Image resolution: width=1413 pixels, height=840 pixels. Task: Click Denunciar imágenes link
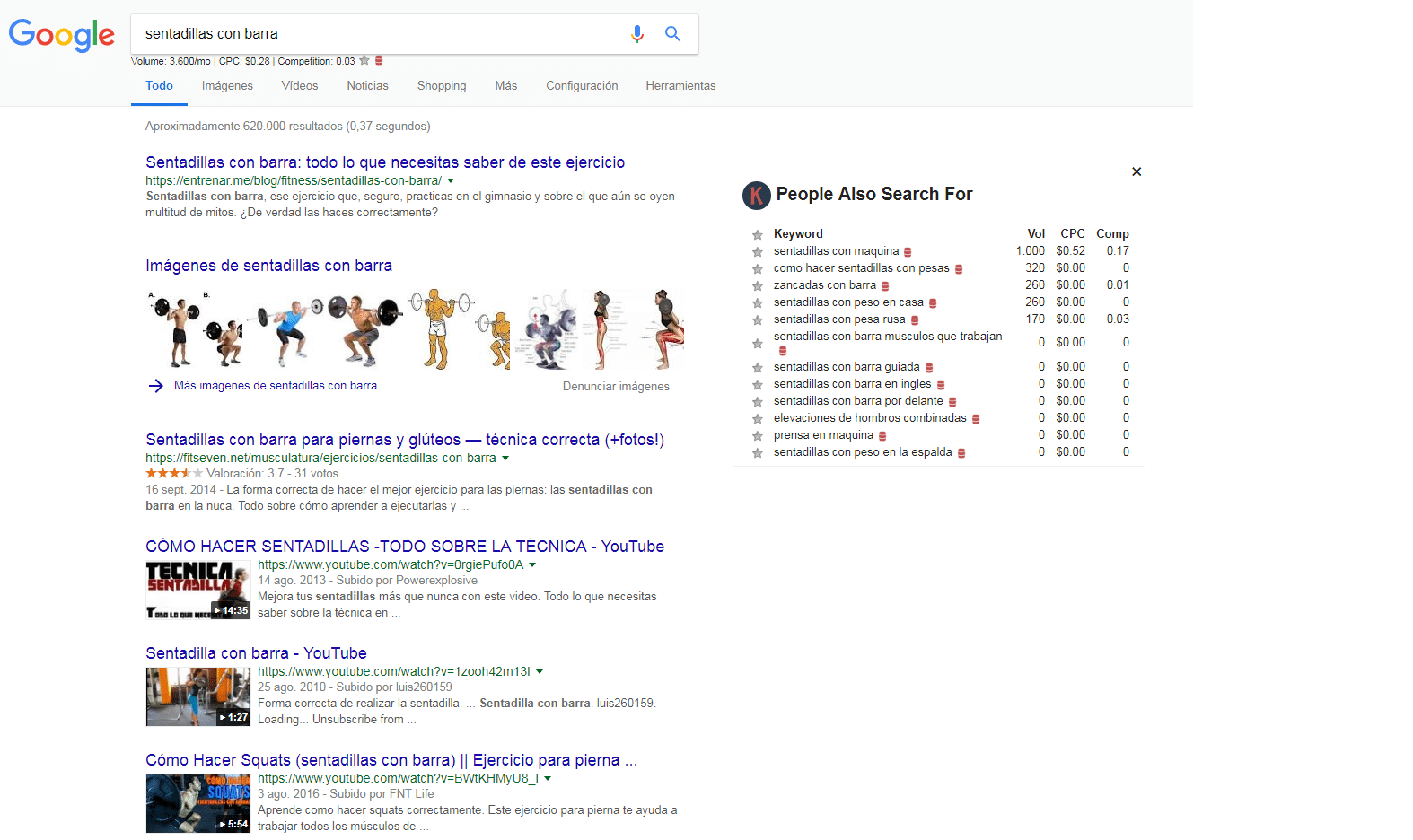coord(616,387)
